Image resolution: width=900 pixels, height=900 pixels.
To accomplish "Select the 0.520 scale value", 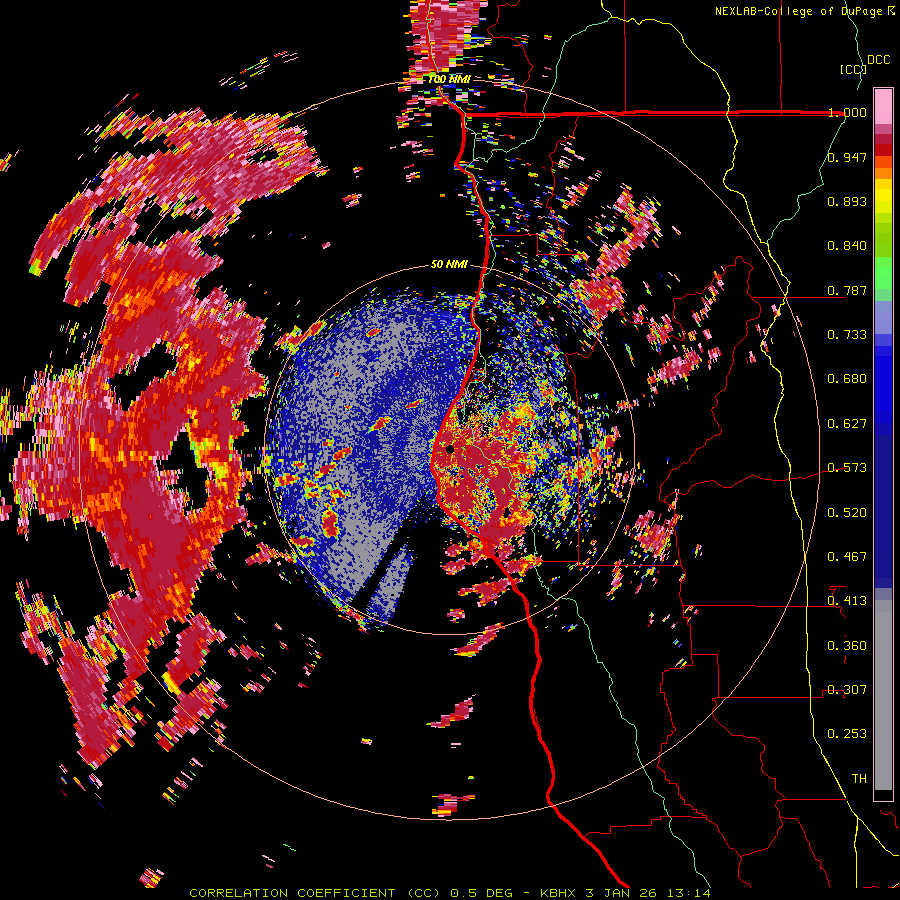I will coord(847,512).
